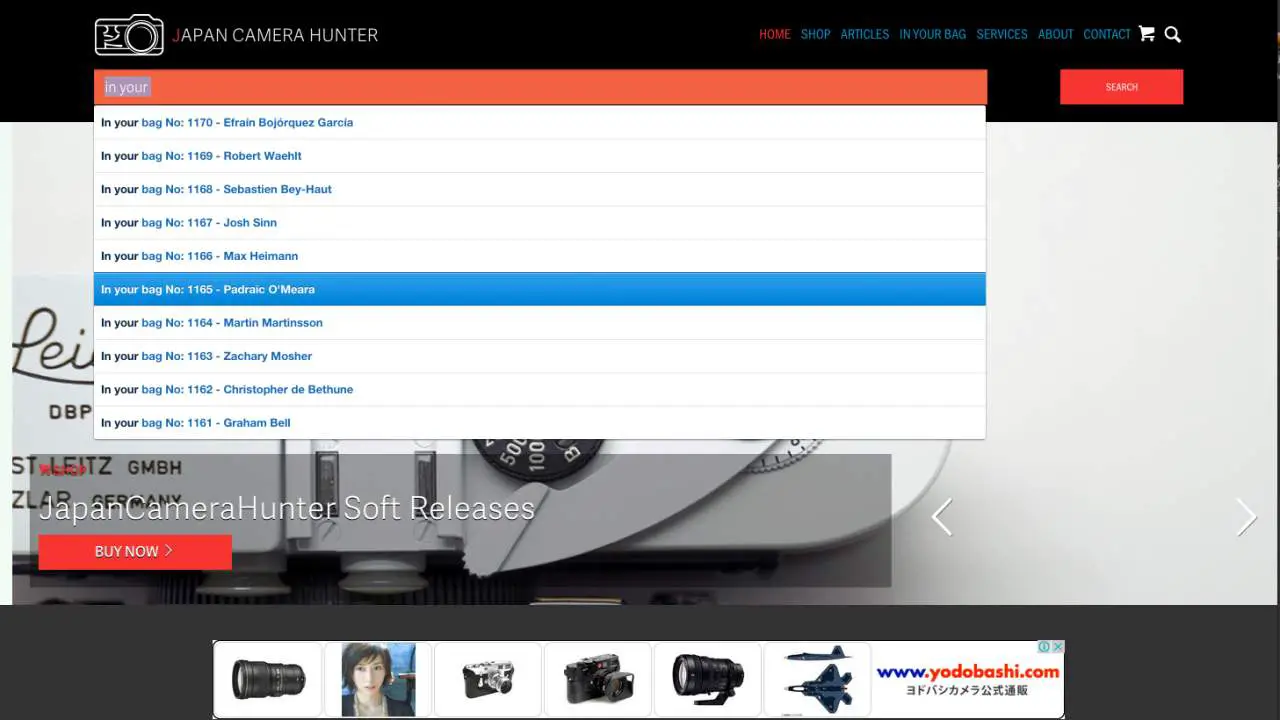Close the ad with the X icon
Image resolution: width=1280 pixels, height=720 pixels.
(x=1058, y=647)
